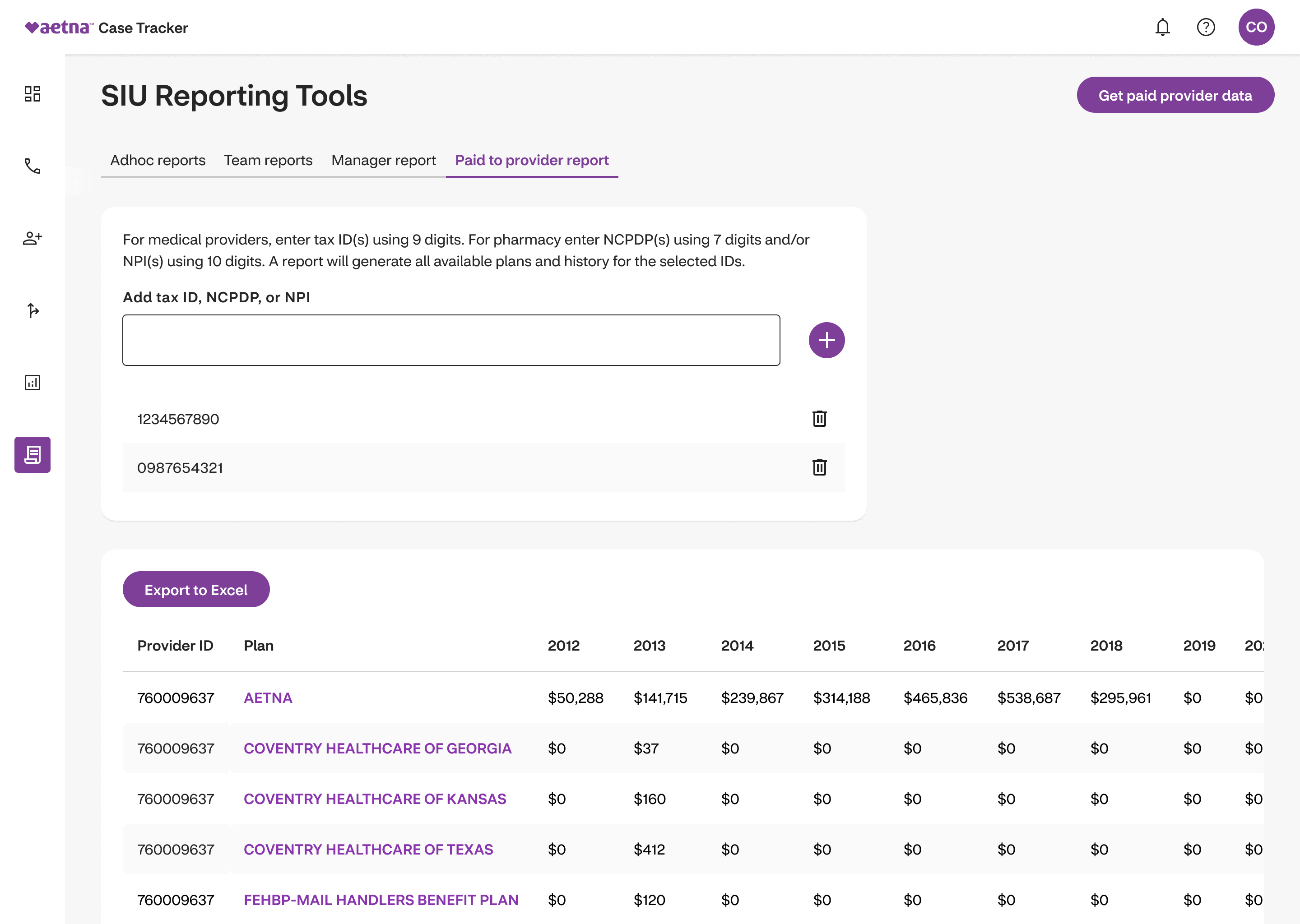Open the AETNA plan link
The width and height of the screenshot is (1300, 924).
click(268, 698)
